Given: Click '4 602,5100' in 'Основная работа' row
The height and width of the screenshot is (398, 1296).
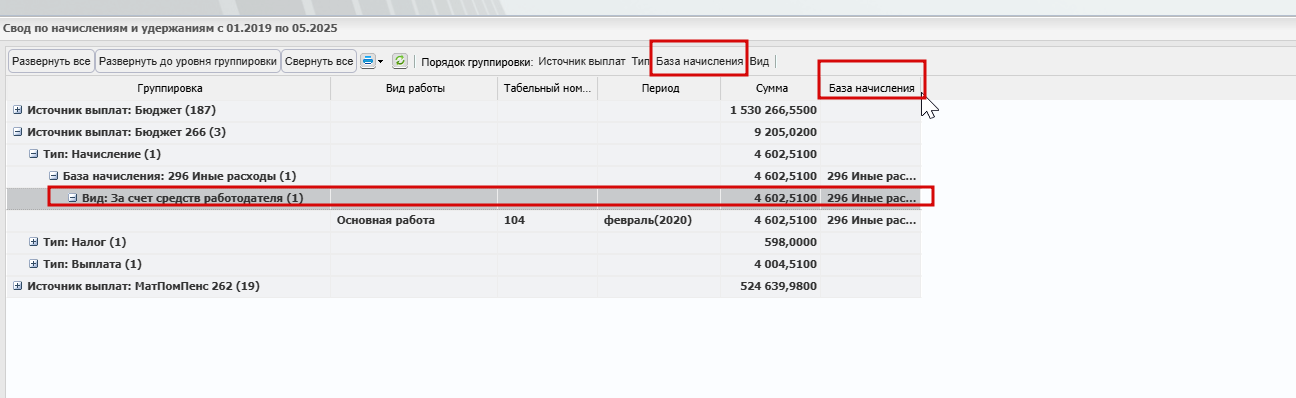Looking at the screenshot, I should 786,220.
